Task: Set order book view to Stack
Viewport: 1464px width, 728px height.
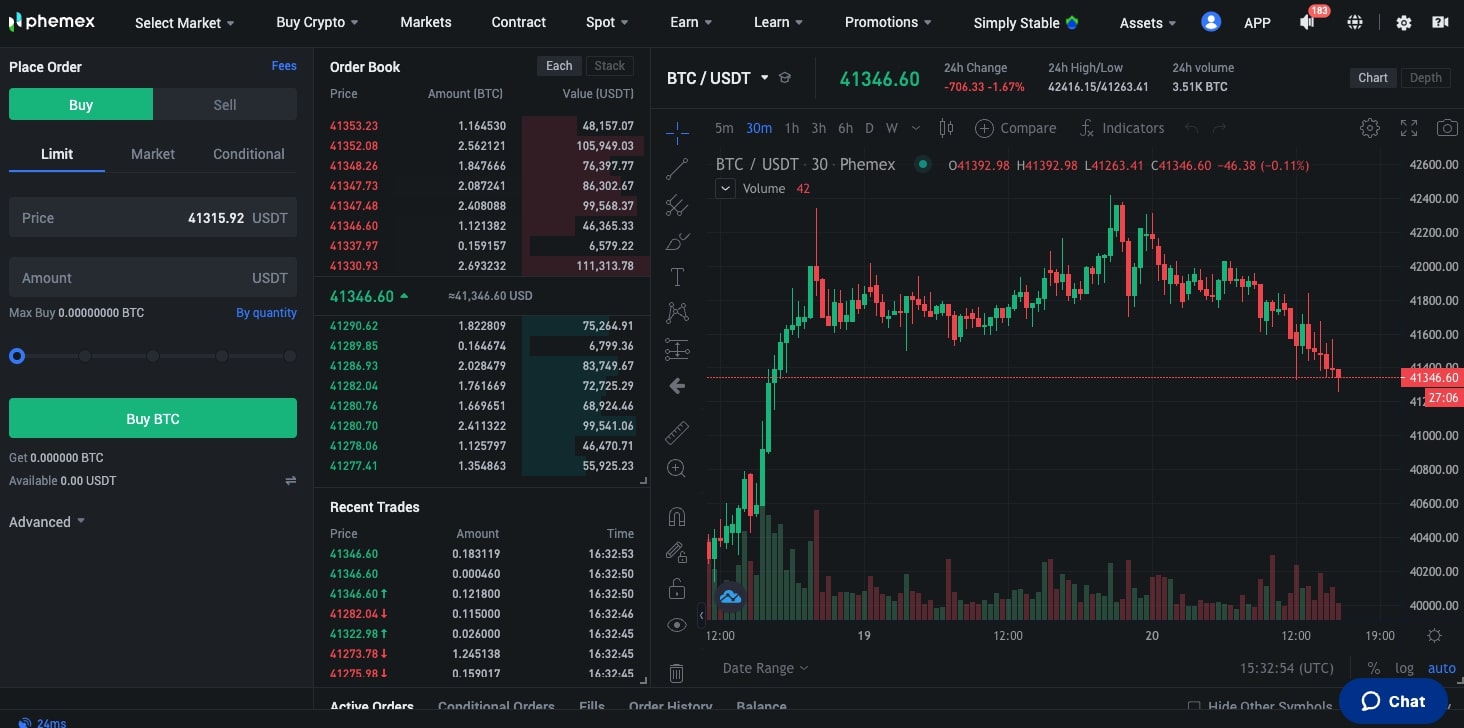Action: tap(610, 66)
